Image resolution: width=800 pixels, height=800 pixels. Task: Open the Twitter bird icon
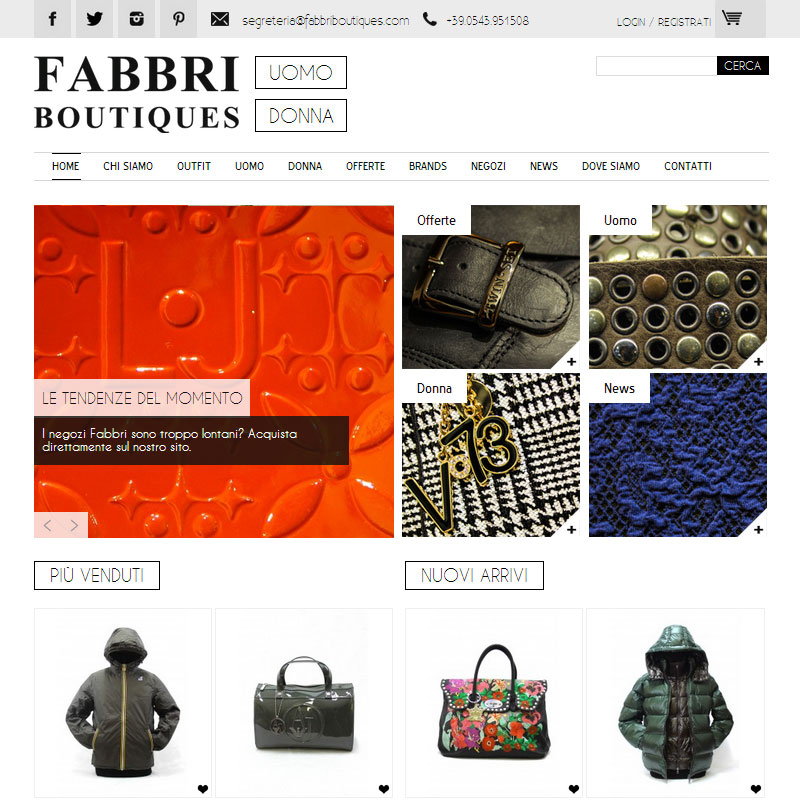pos(94,19)
